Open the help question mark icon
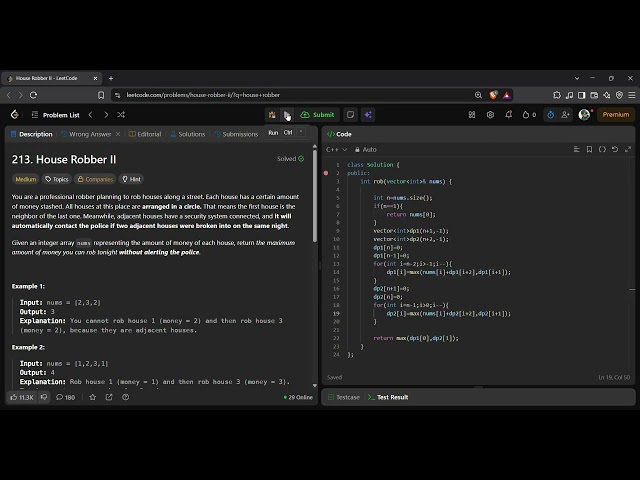Viewport: 640px width, 480px height. [126, 397]
